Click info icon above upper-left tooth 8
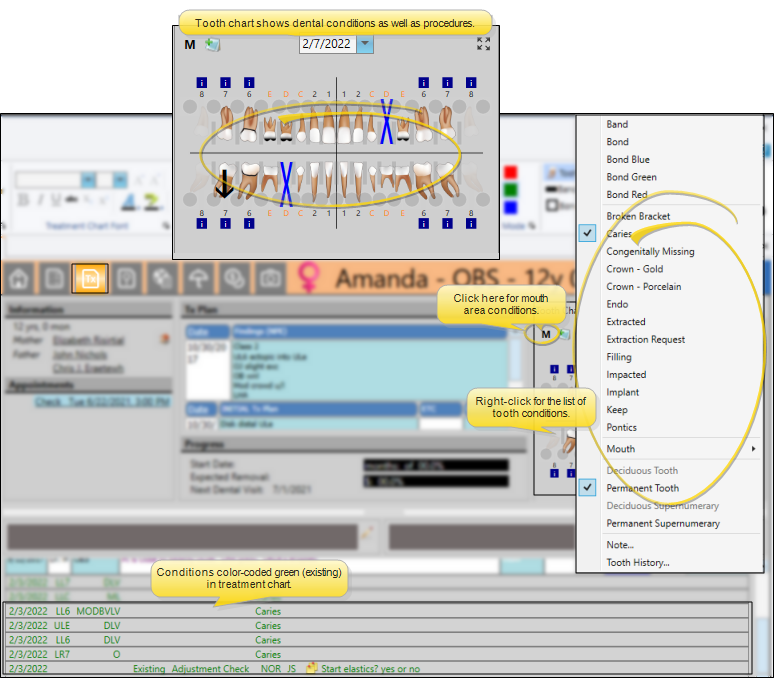Viewport: 774px width, 678px height. tap(201, 82)
